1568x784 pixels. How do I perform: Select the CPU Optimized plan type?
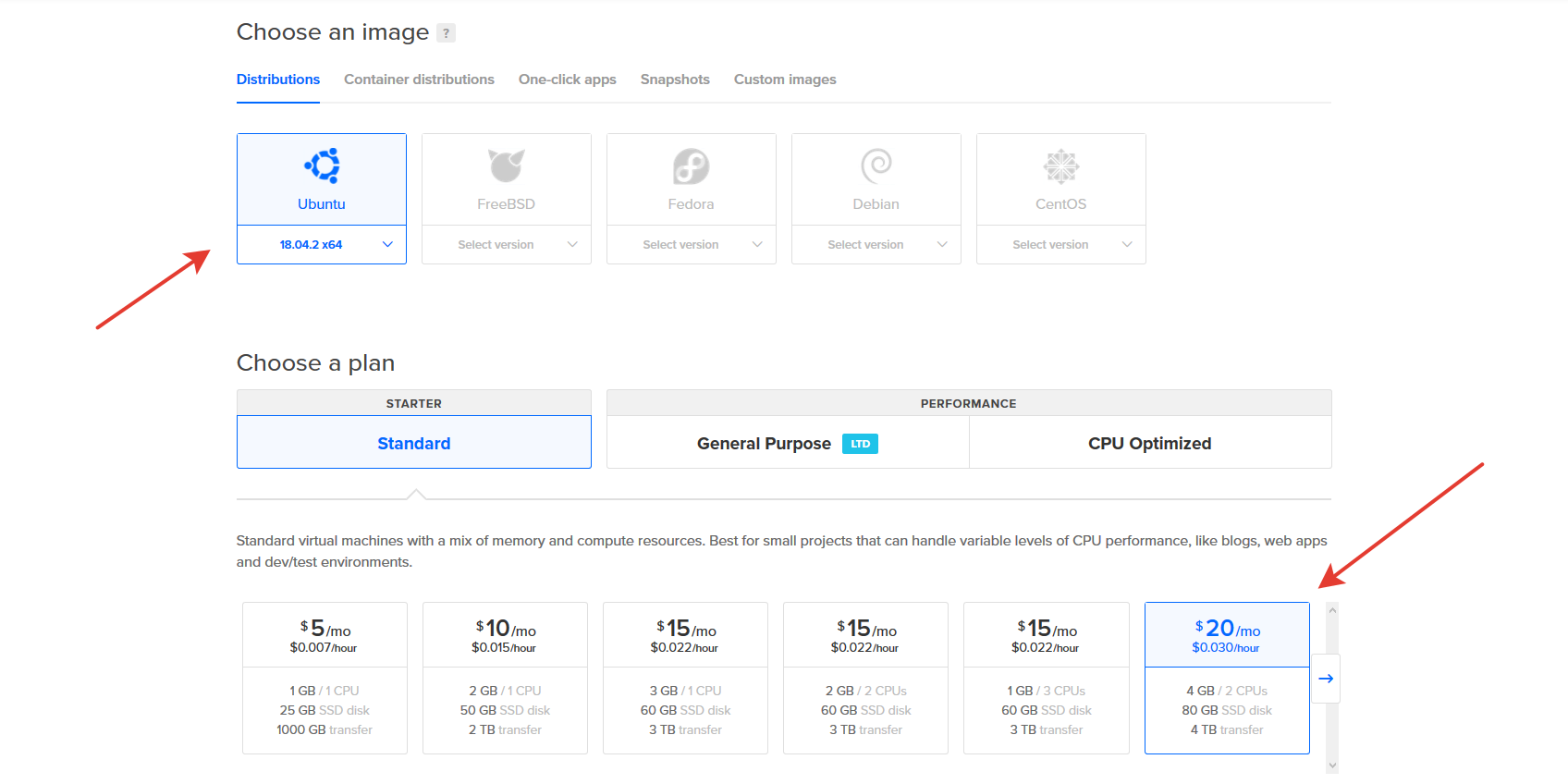(x=1150, y=443)
